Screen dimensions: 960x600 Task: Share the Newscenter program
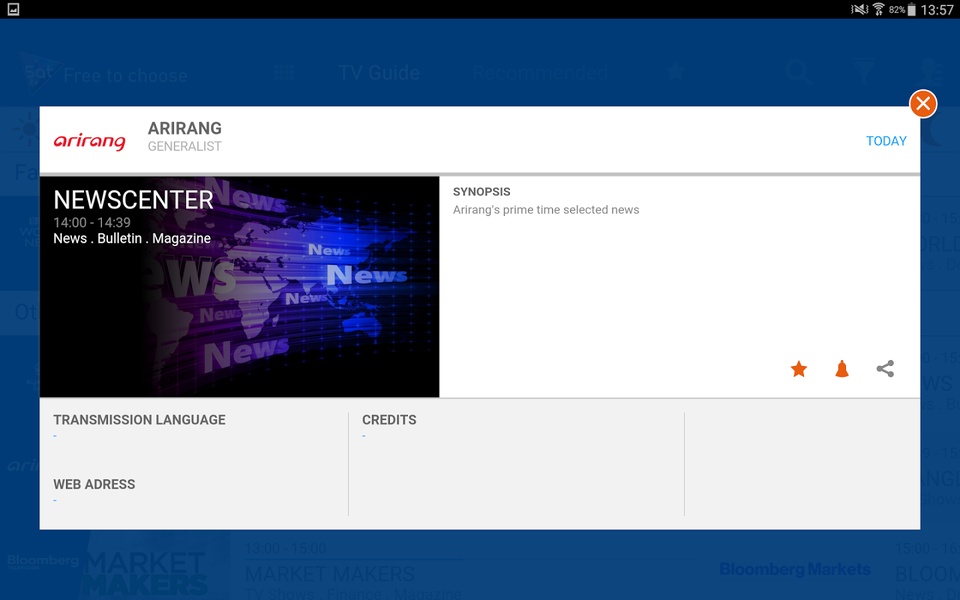point(885,369)
